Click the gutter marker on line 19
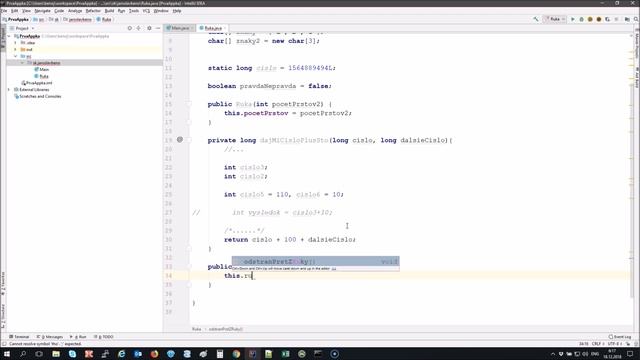 pyautogui.click(x=180, y=140)
